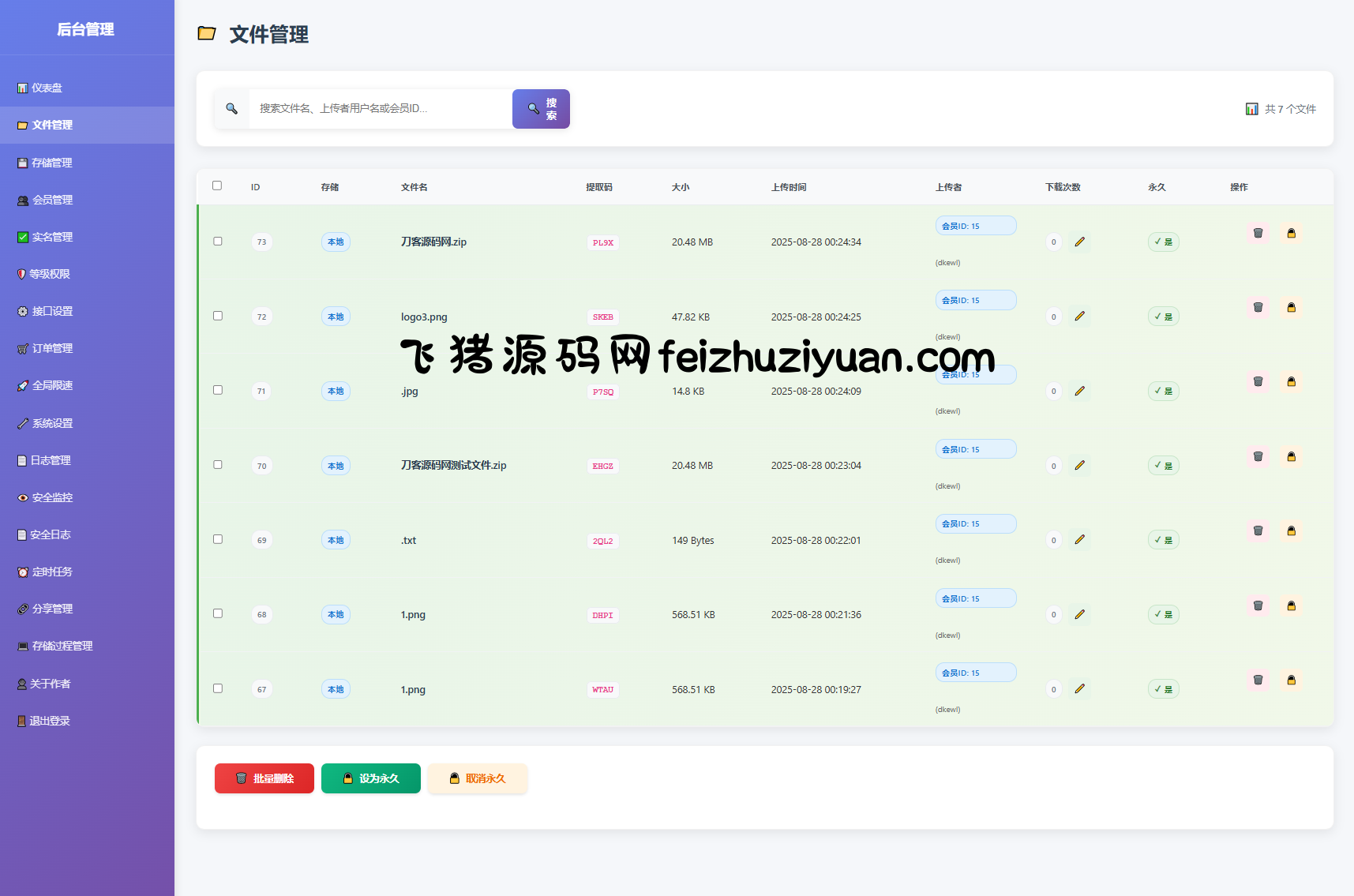Click the 搜索 search button
Screen dimensions: 1354x896
pyautogui.click(x=541, y=109)
